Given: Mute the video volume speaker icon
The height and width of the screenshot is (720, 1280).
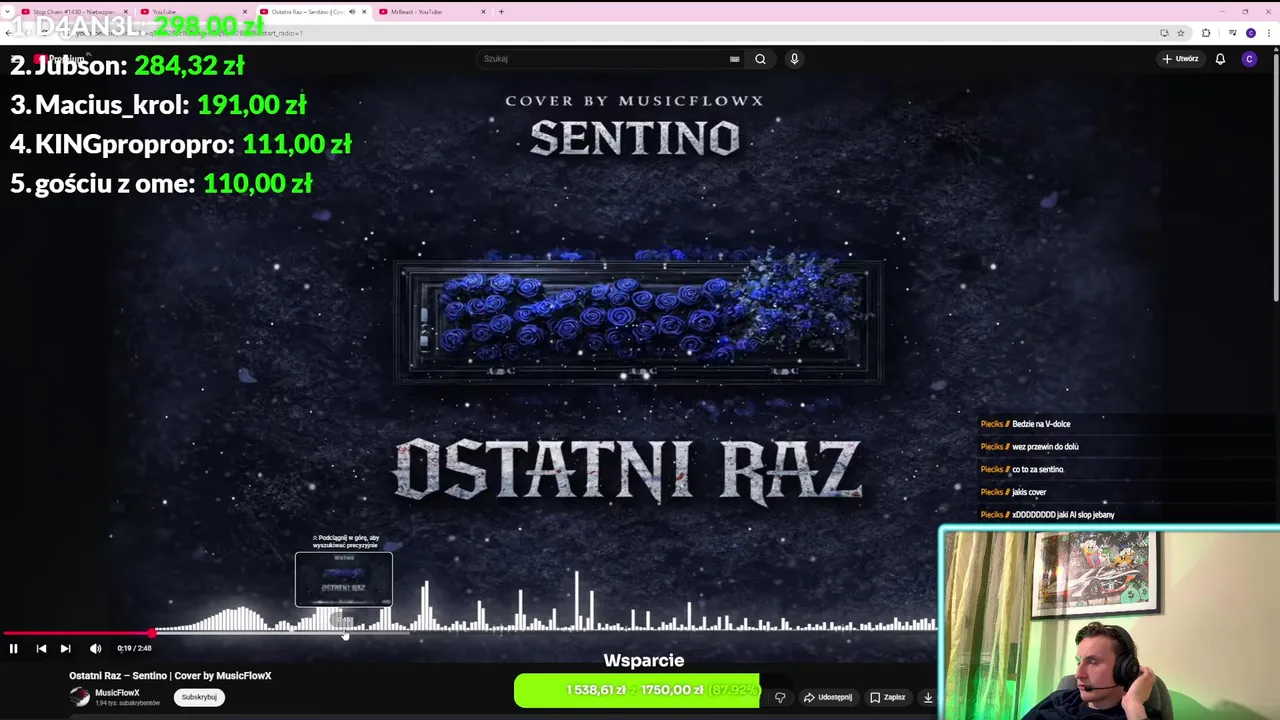Looking at the screenshot, I should (x=95, y=648).
